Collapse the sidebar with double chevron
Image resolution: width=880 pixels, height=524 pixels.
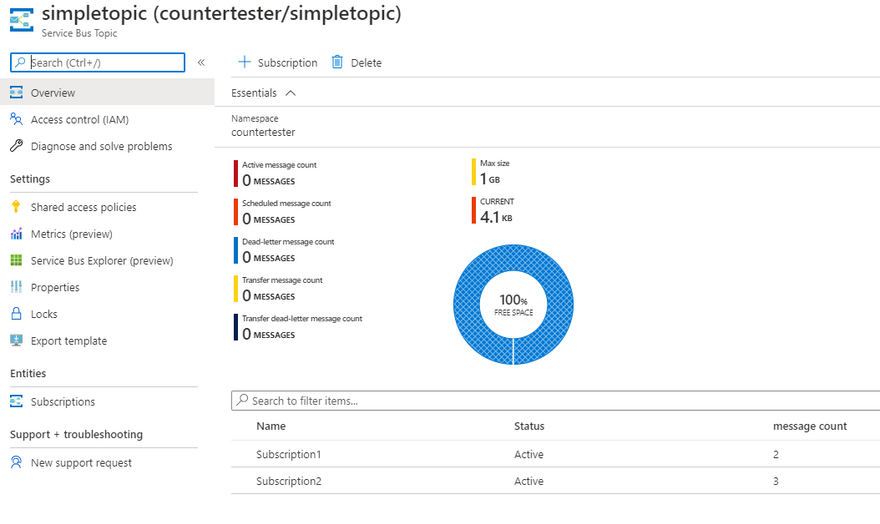coord(201,62)
